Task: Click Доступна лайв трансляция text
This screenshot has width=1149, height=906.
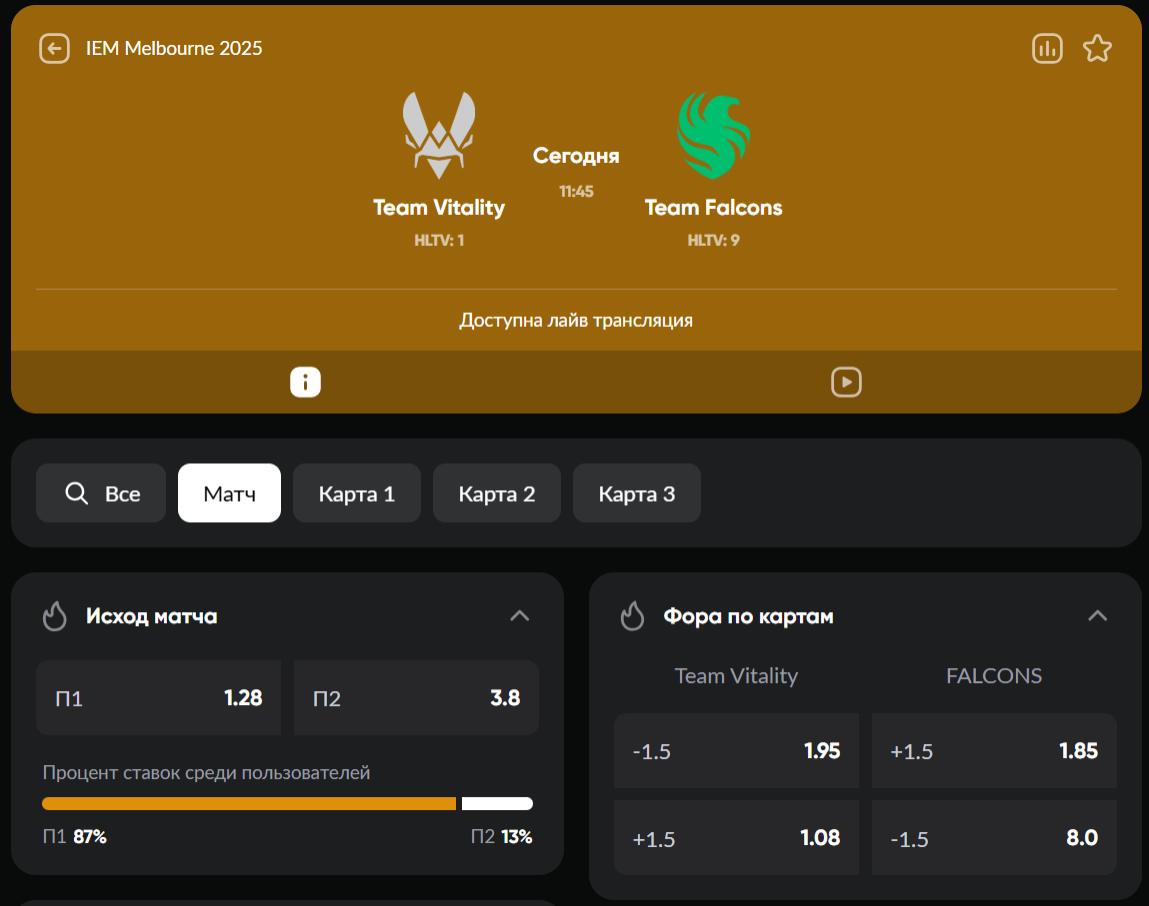Action: pyautogui.click(x=576, y=320)
